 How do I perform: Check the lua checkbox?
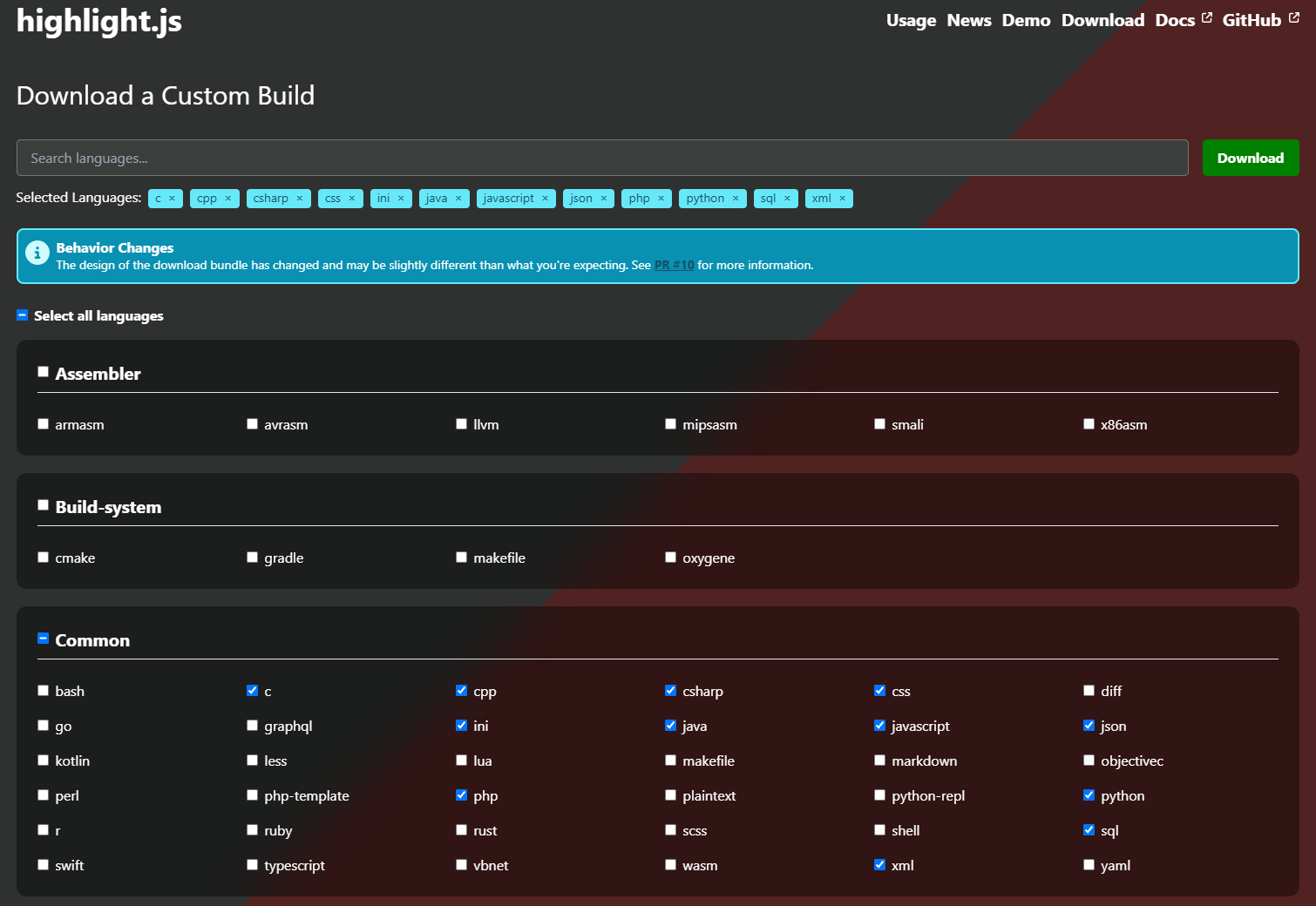[461, 761]
